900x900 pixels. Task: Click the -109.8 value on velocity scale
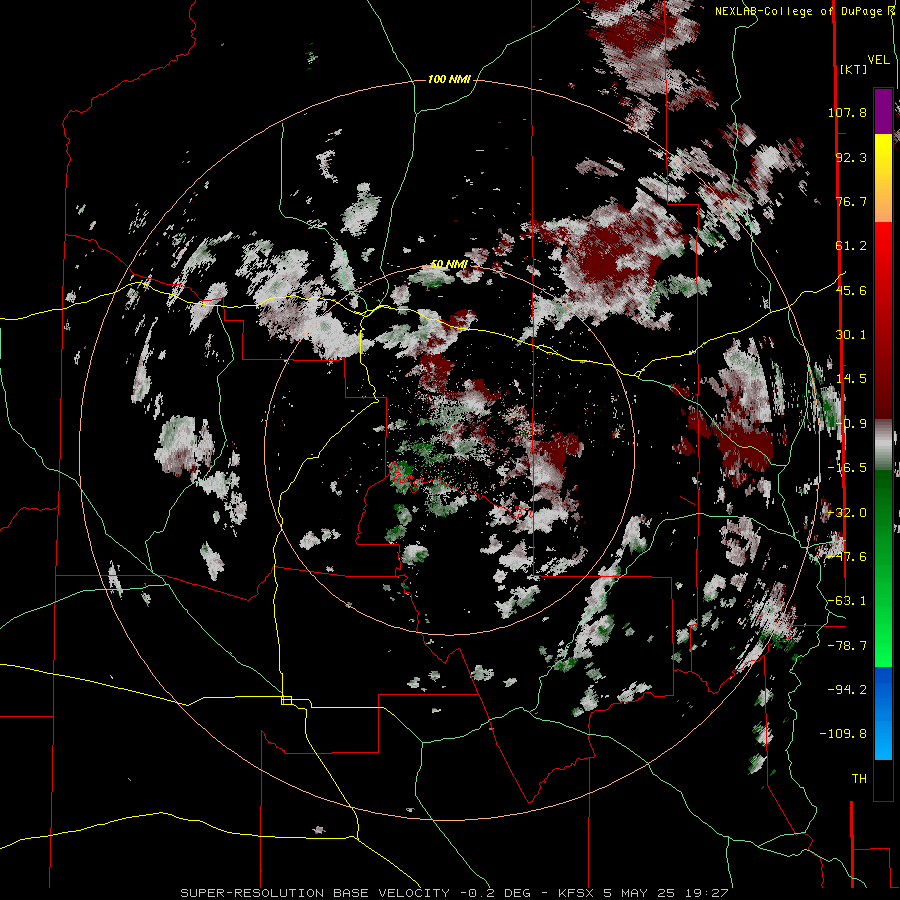[x=843, y=734]
